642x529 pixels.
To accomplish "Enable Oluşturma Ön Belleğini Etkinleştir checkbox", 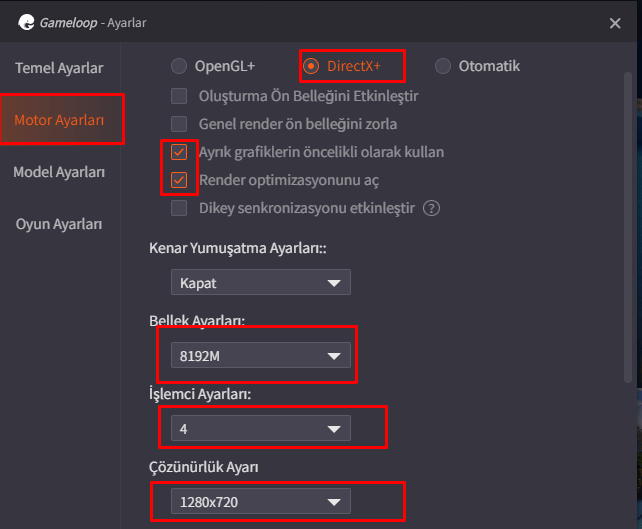I will (179, 96).
